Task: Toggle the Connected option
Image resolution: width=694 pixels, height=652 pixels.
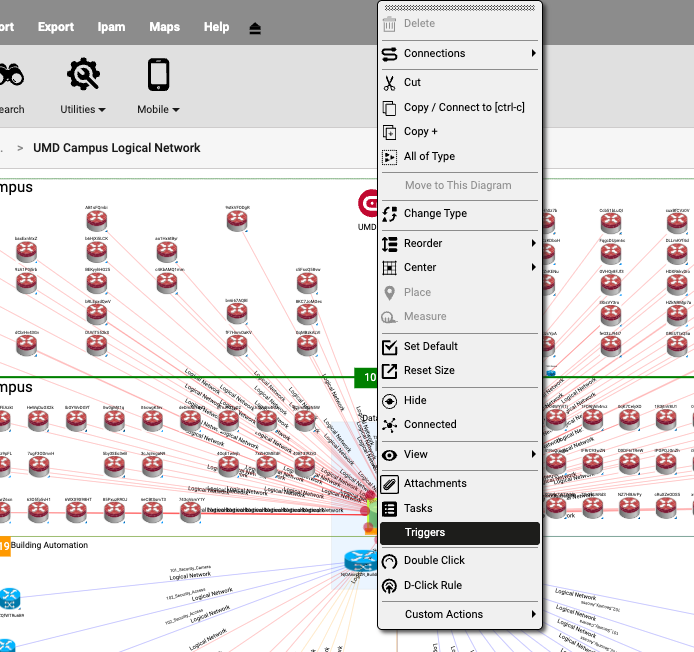Action: 429,425
